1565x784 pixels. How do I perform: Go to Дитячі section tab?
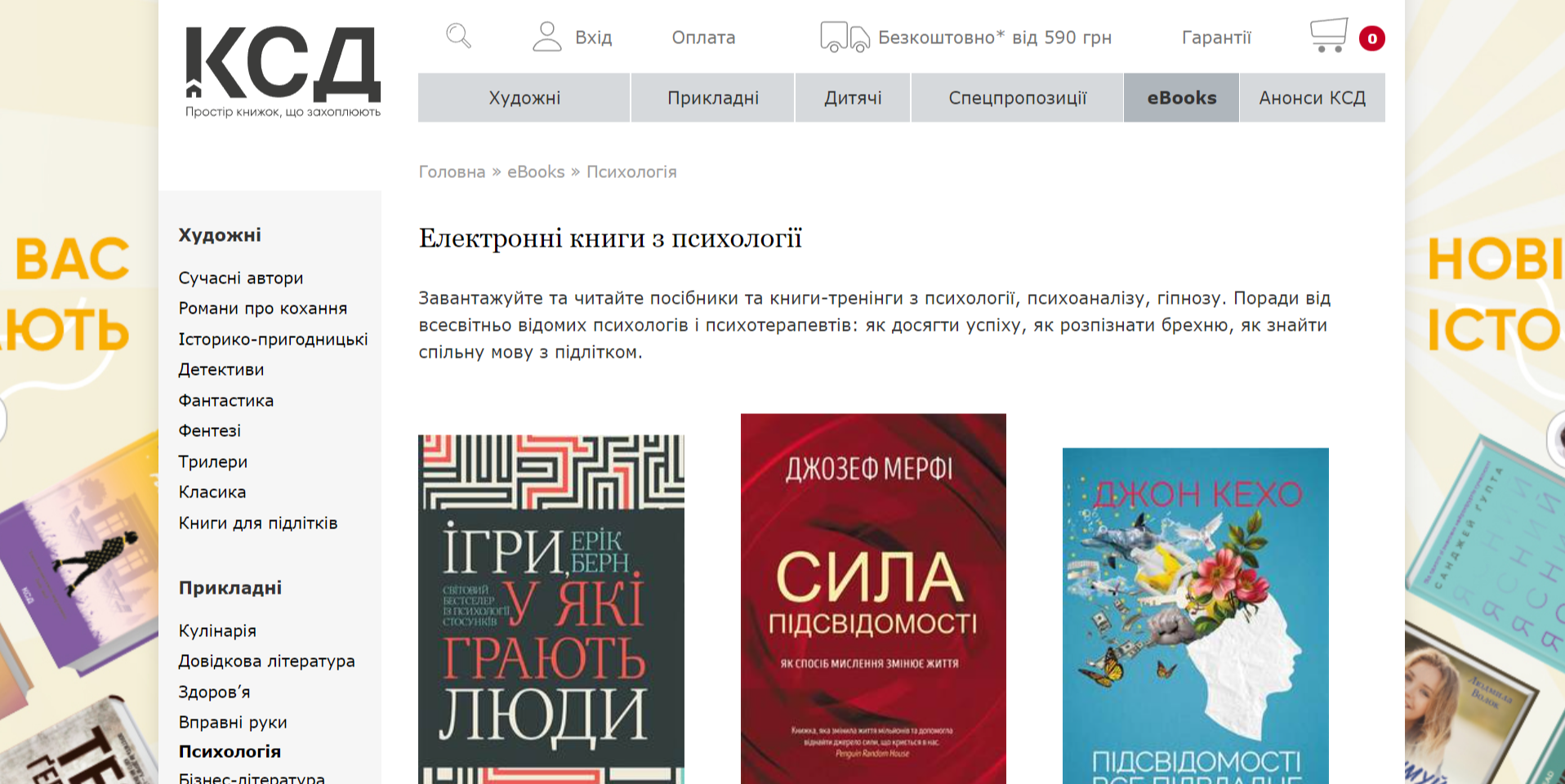pyautogui.click(x=853, y=98)
